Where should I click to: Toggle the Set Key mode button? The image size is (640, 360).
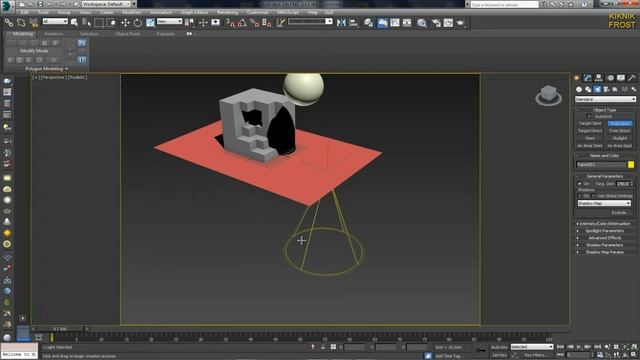499,356
